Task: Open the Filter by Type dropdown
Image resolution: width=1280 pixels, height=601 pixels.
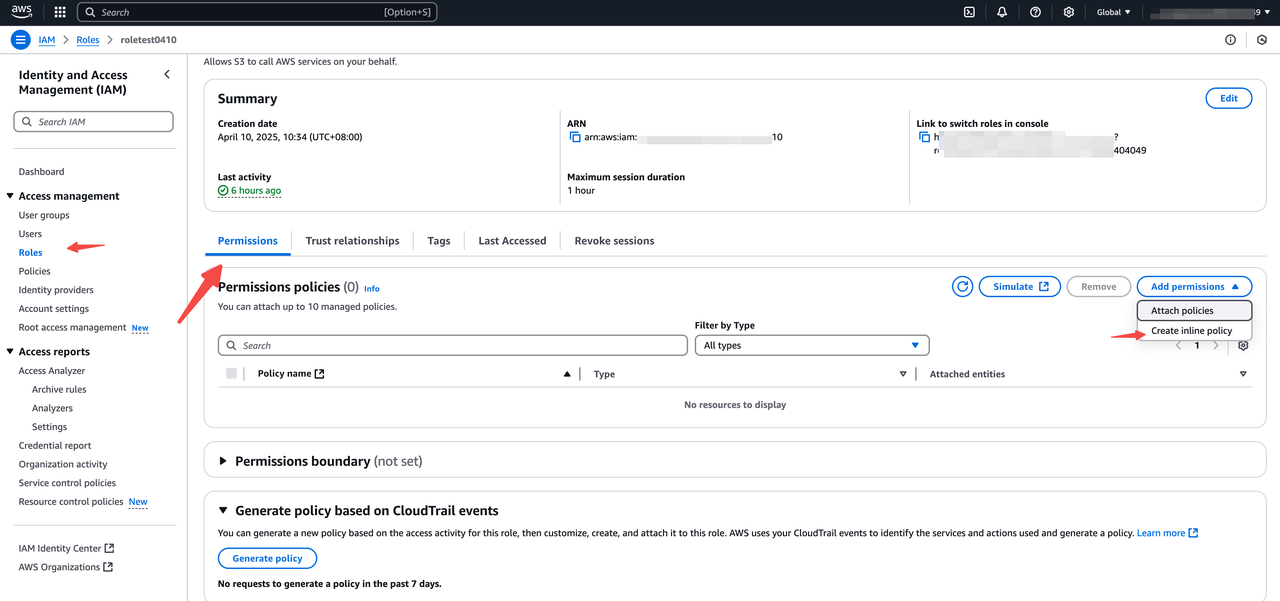Action: [811, 345]
